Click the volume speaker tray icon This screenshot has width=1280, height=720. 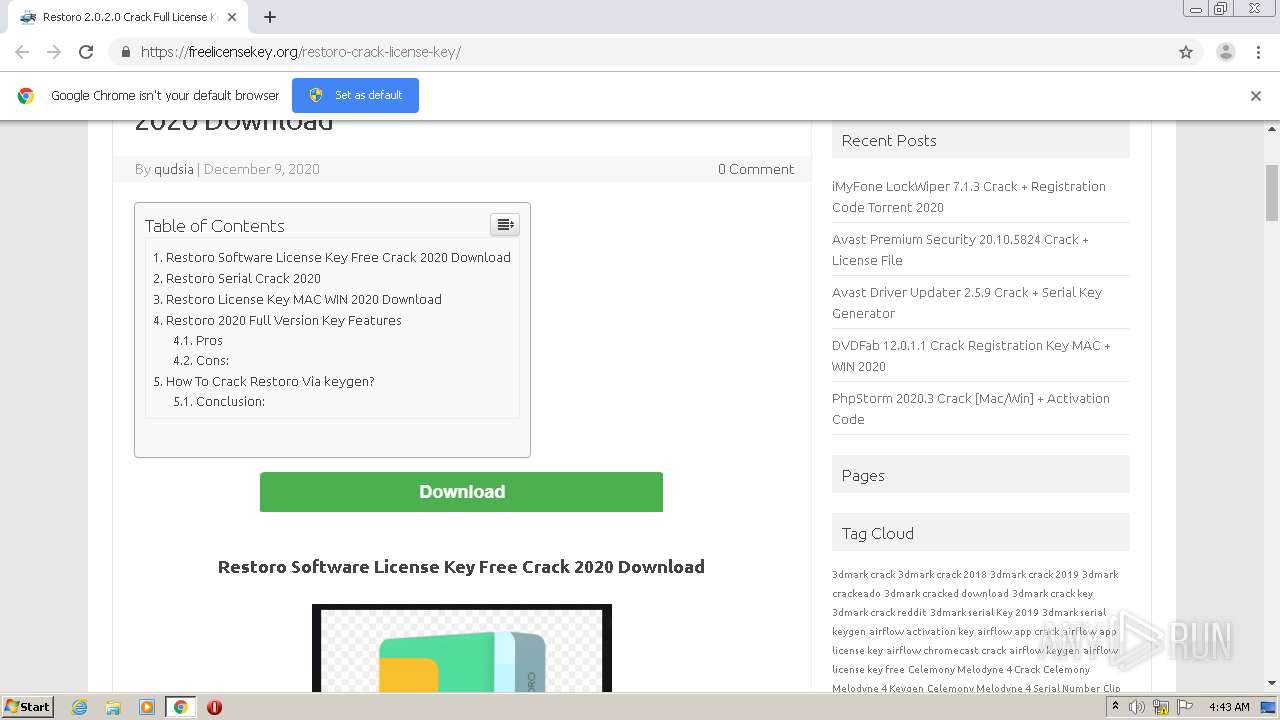pyautogui.click(x=1137, y=707)
